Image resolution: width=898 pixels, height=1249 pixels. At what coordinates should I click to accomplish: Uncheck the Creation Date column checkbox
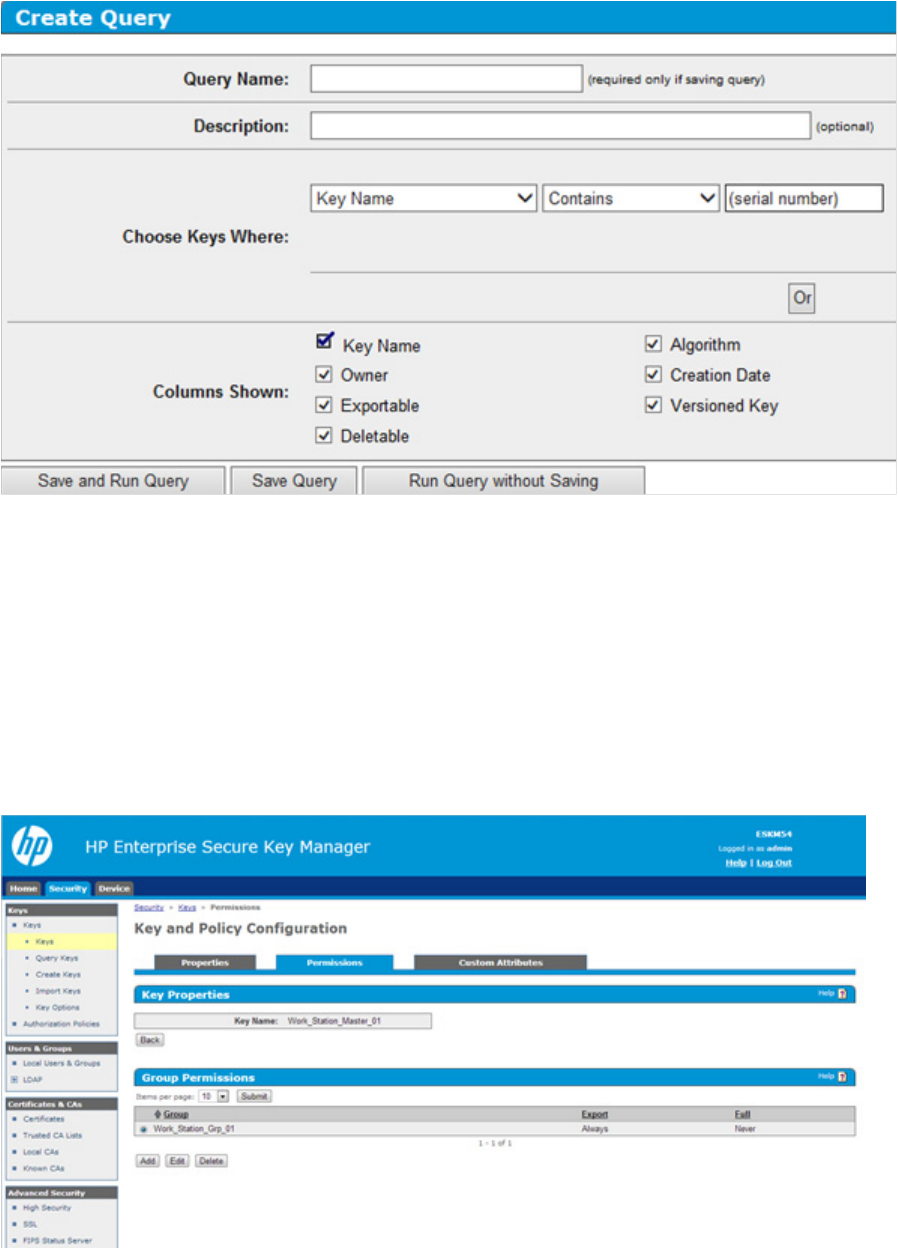(x=653, y=375)
